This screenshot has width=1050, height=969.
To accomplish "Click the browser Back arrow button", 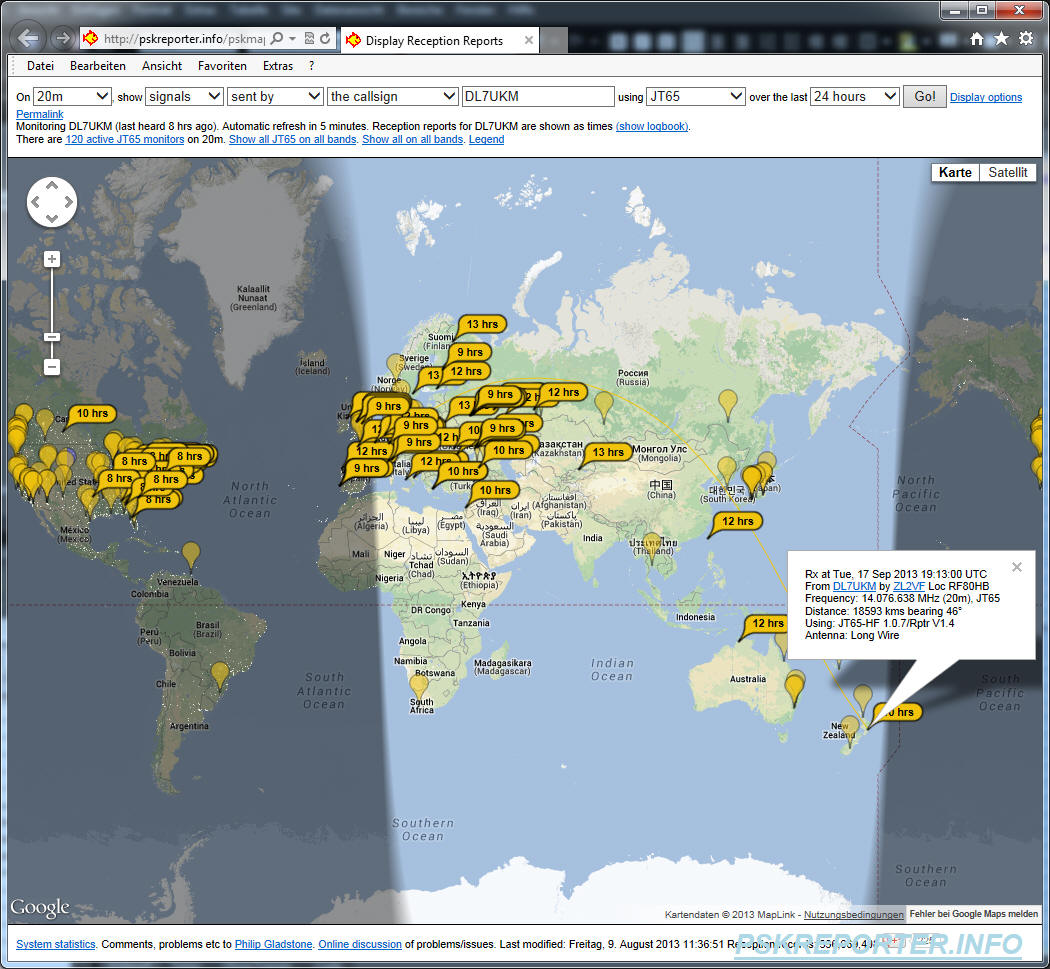I will coord(27,38).
